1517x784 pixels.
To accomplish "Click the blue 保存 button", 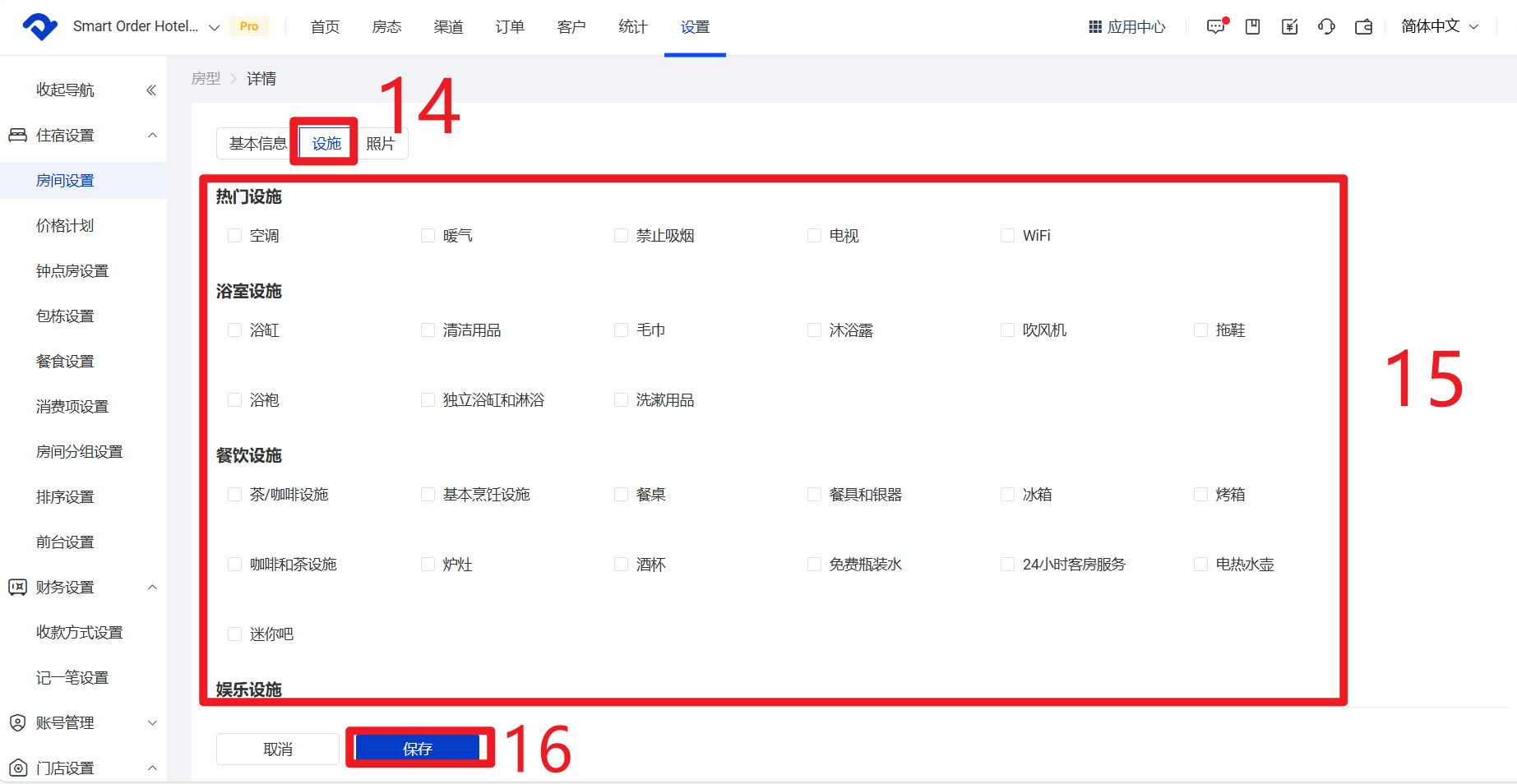I will click(x=418, y=749).
